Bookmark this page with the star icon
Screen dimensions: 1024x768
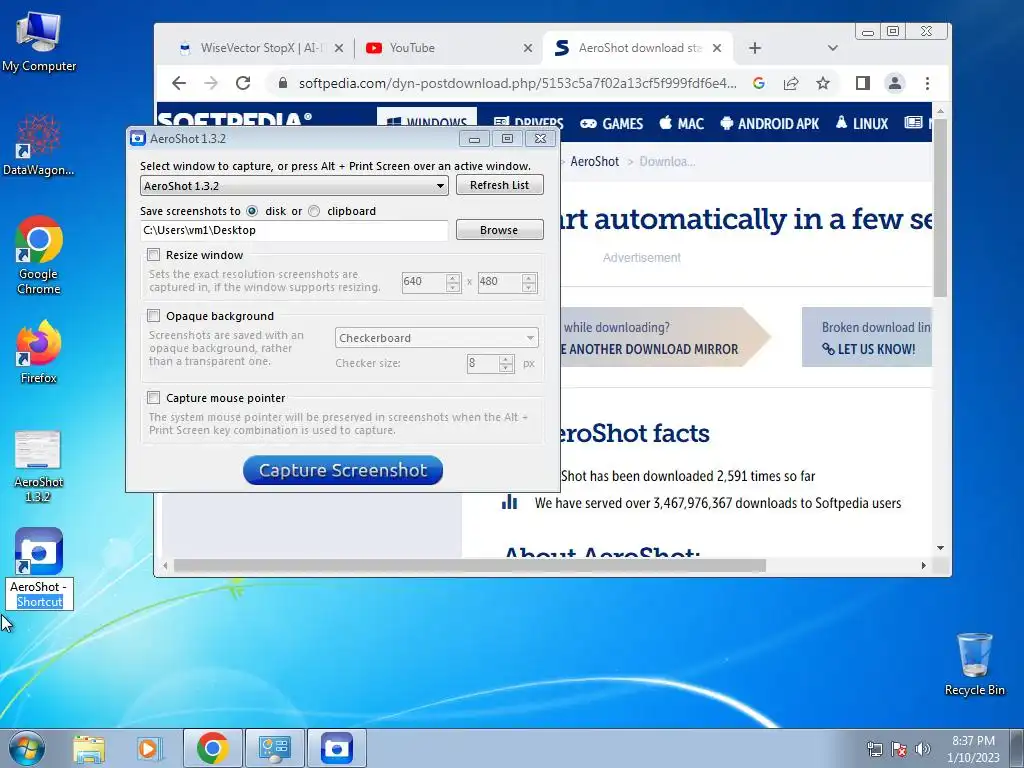point(823,83)
